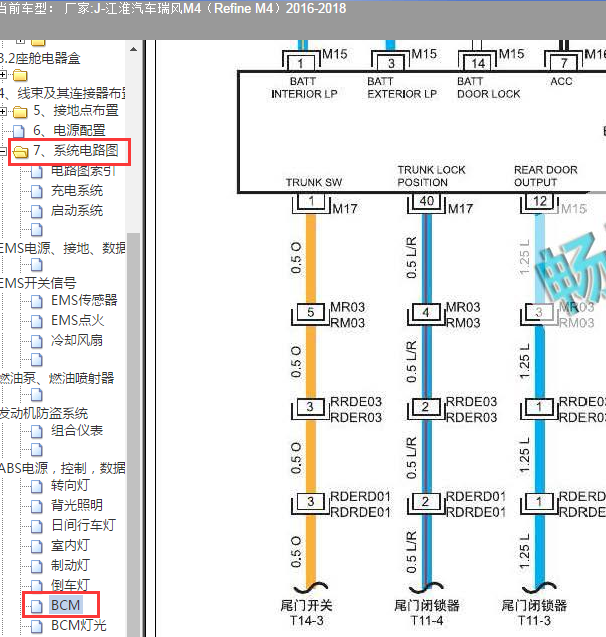The height and width of the screenshot is (637, 606).
Task: Collapse the 7、系统电路图 tree node
Action: point(3,152)
